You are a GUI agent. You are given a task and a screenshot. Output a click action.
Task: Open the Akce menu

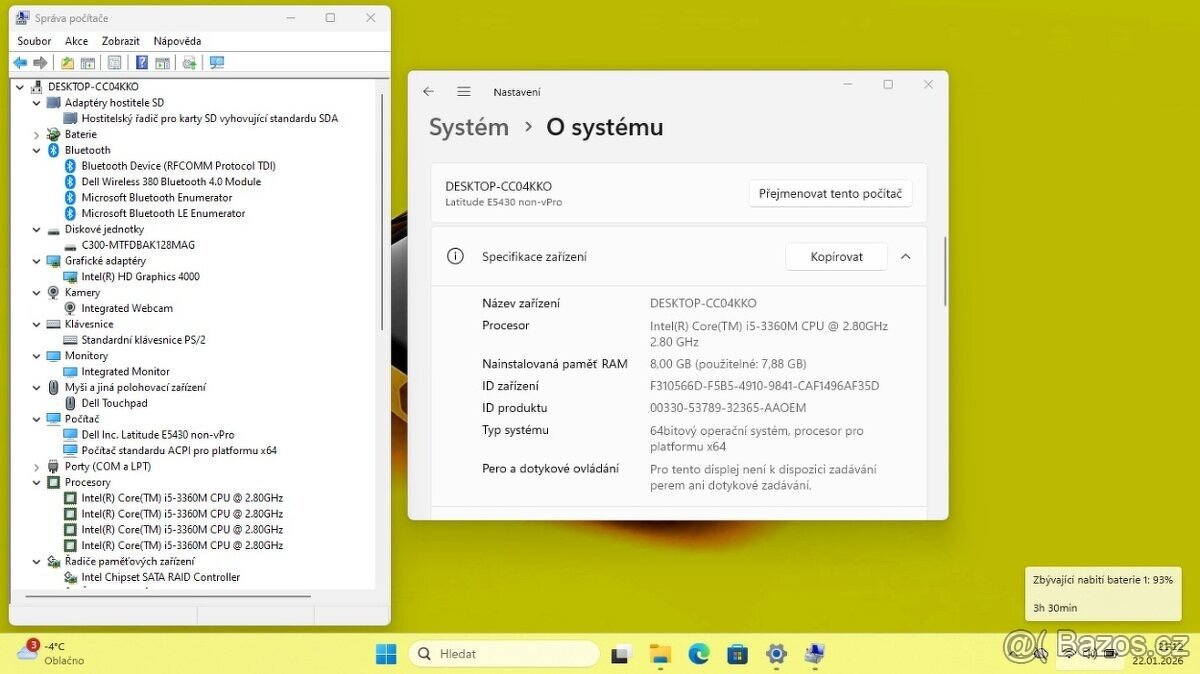point(76,40)
